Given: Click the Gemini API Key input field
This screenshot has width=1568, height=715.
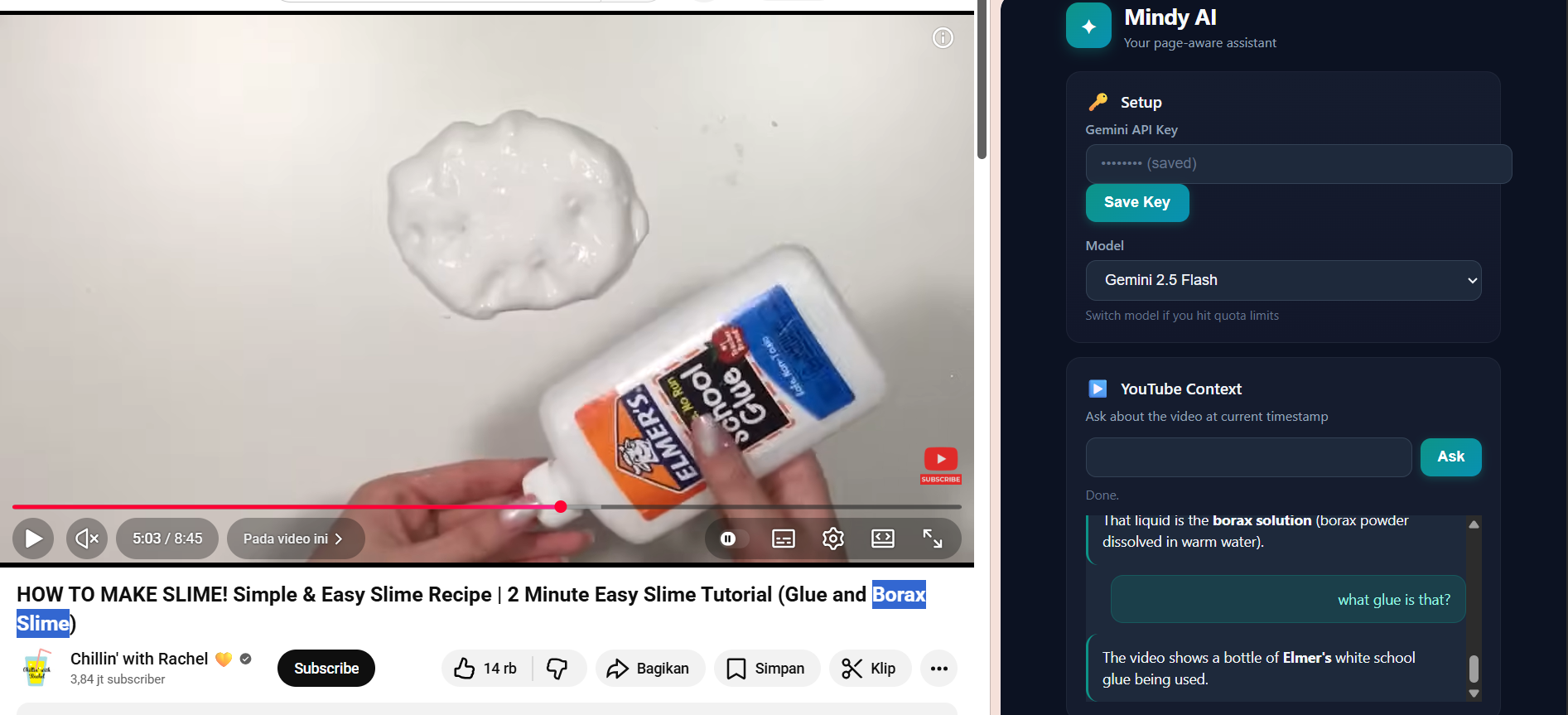Looking at the screenshot, I should point(1299,164).
